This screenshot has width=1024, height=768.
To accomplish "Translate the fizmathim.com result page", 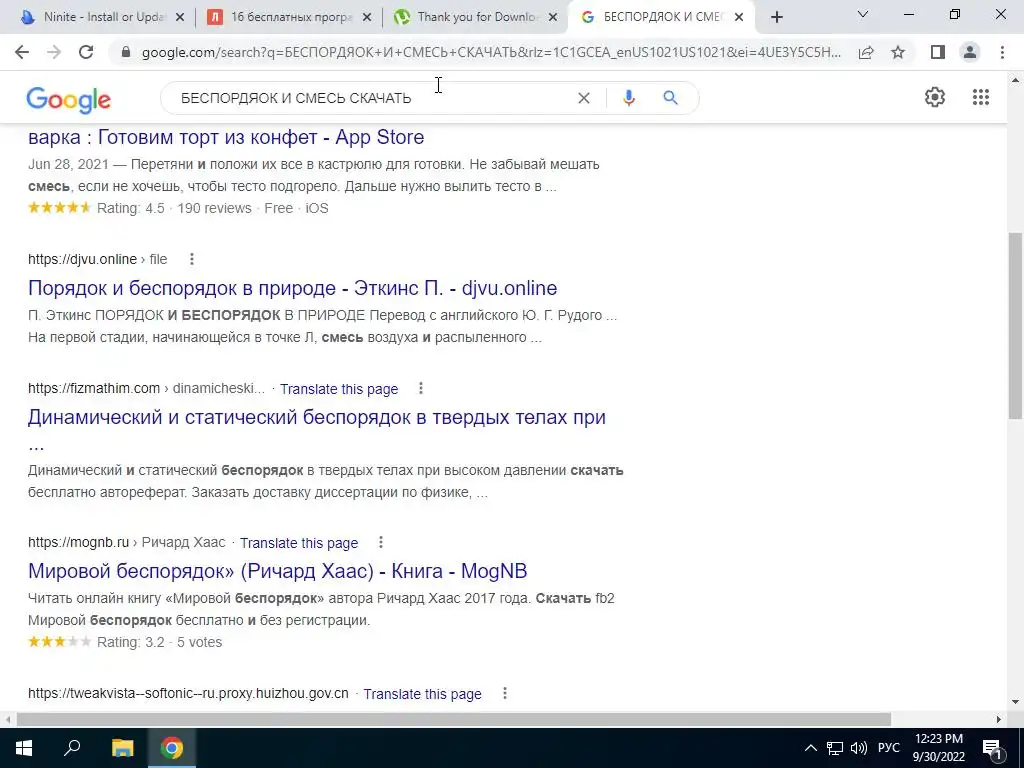I will [x=339, y=389].
